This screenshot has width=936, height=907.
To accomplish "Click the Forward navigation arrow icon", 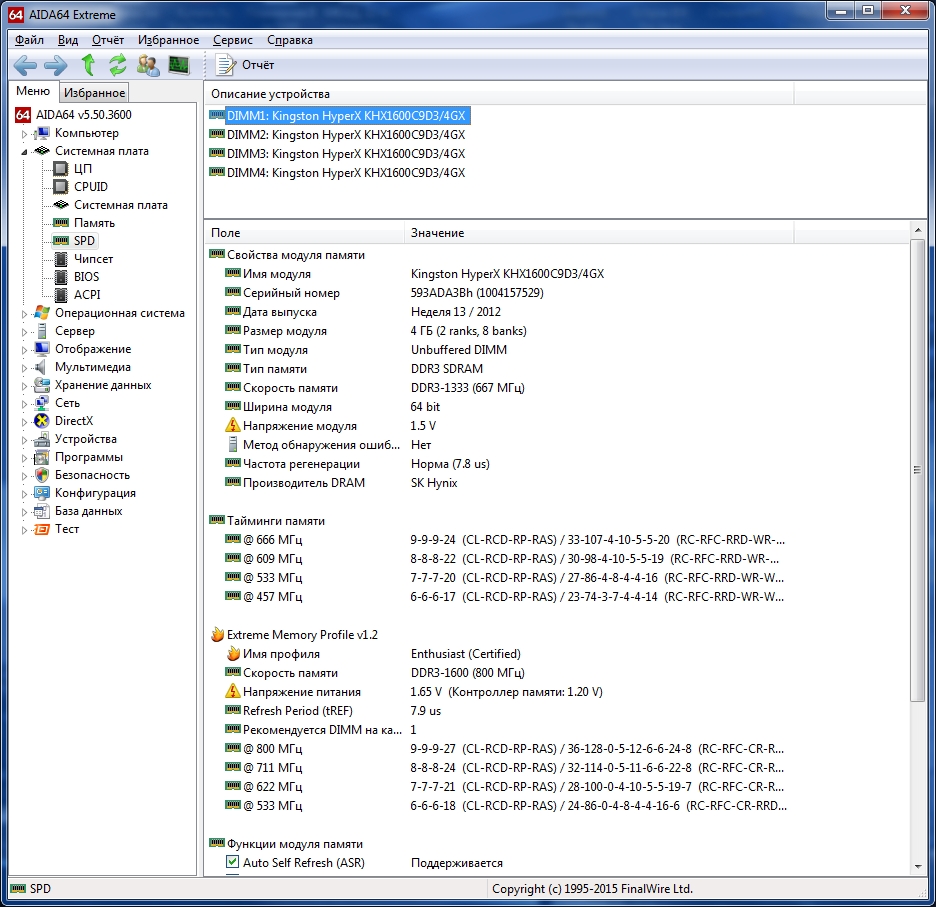I will click(x=56, y=66).
